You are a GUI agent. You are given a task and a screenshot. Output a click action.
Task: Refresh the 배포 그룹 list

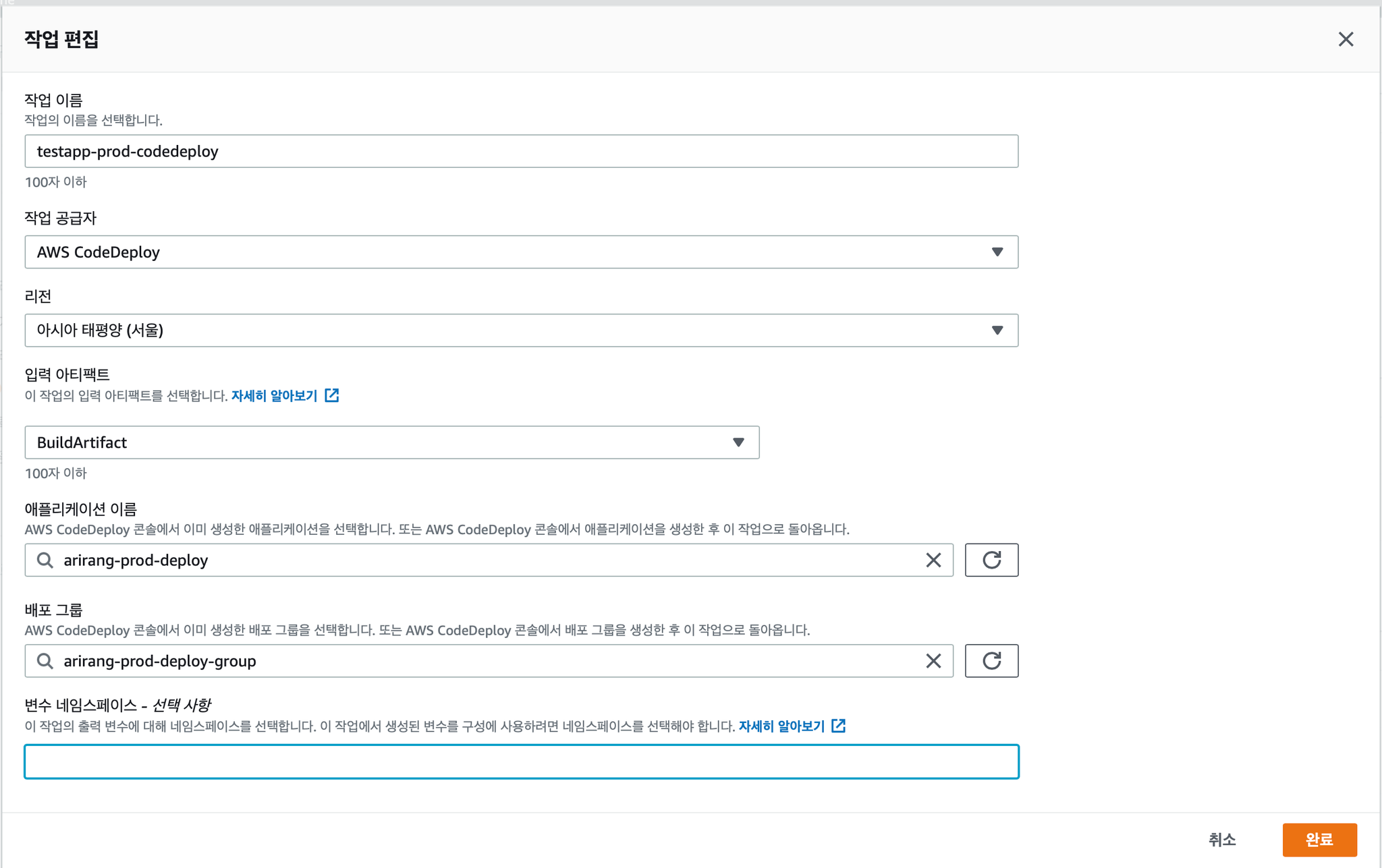click(x=991, y=661)
